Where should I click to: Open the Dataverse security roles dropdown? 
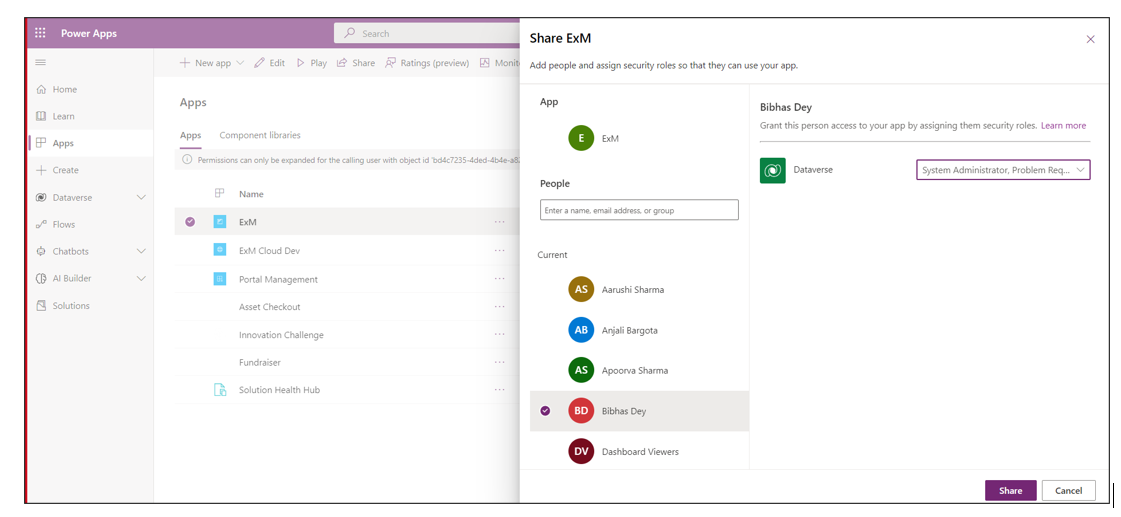pyautogui.click(x=1003, y=170)
